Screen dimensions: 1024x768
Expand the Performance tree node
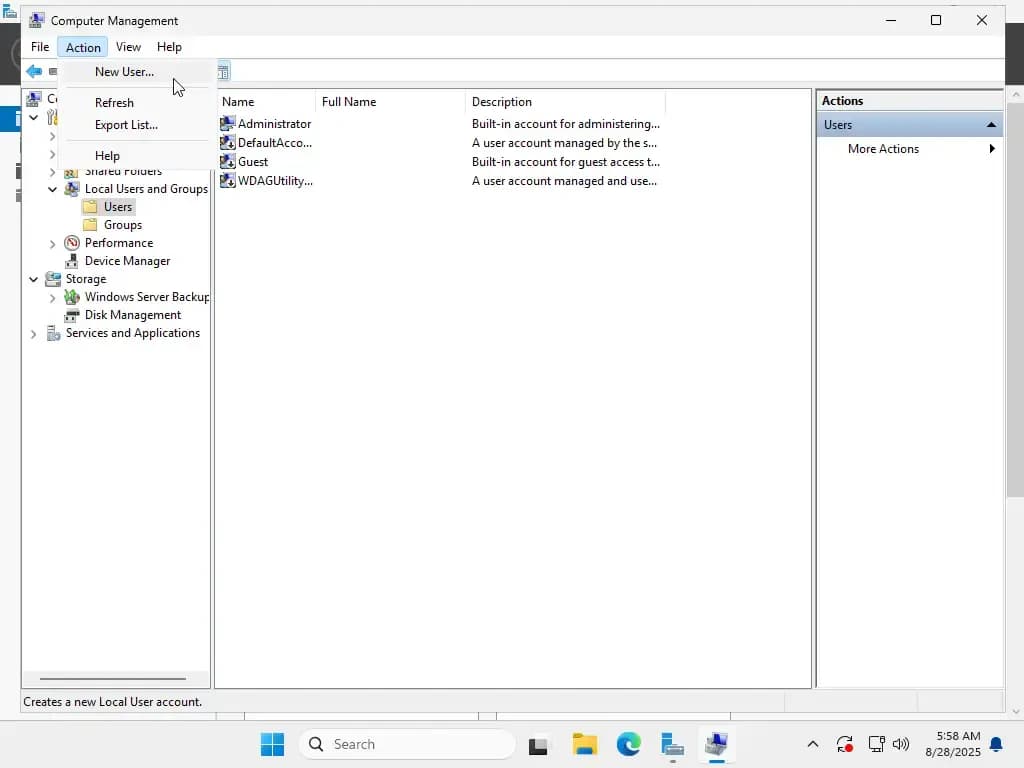[52, 244]
